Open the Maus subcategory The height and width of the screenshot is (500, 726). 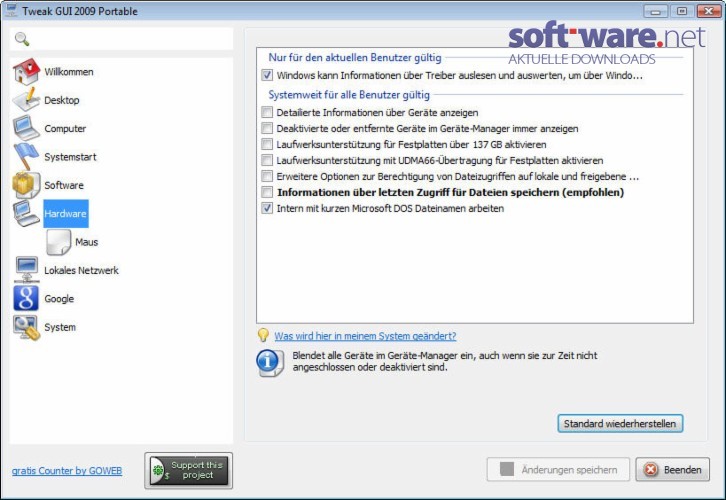point(87,242)
